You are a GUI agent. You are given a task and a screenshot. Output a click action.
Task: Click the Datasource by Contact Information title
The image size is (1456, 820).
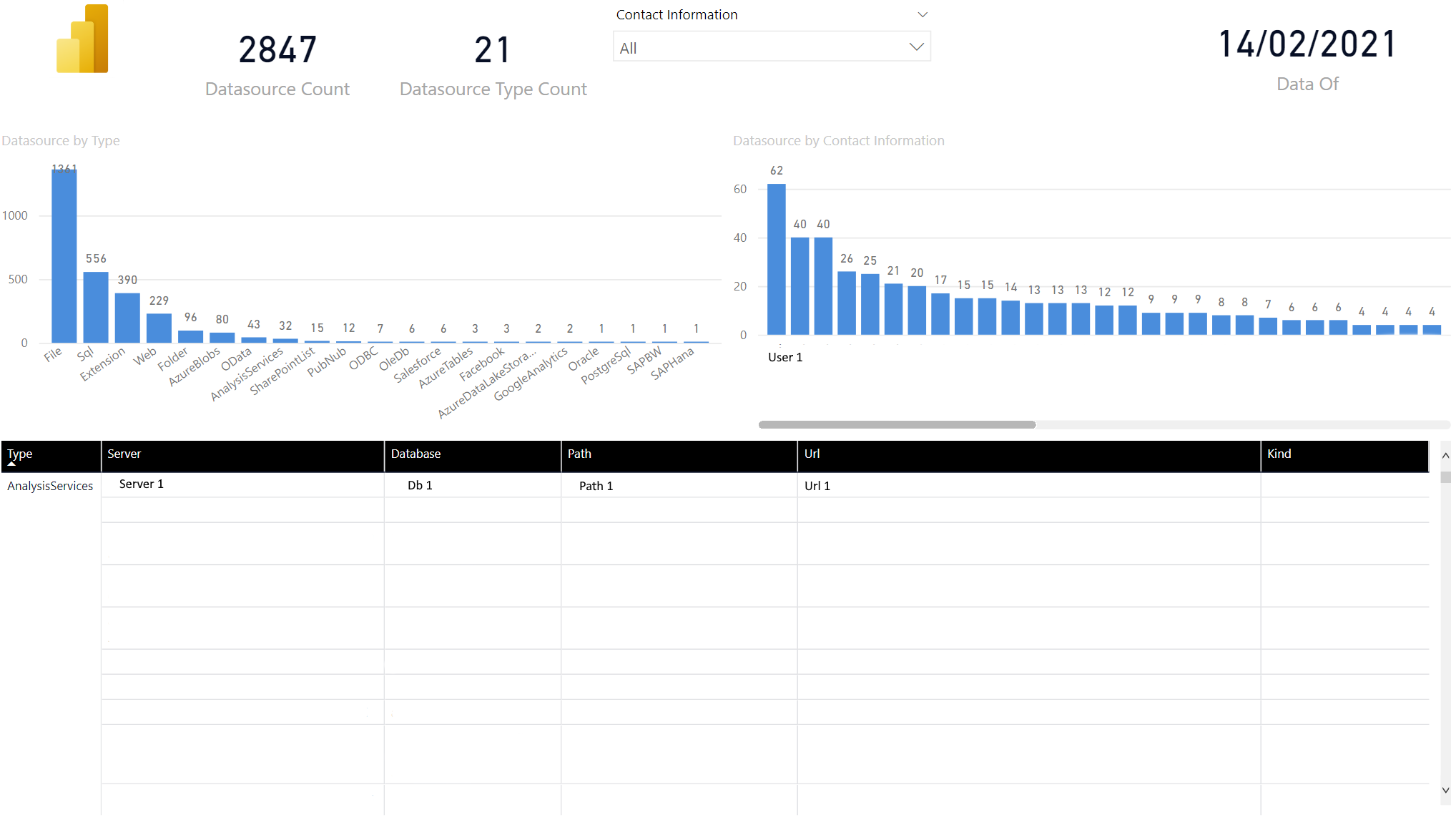click(x=839, y=141)
